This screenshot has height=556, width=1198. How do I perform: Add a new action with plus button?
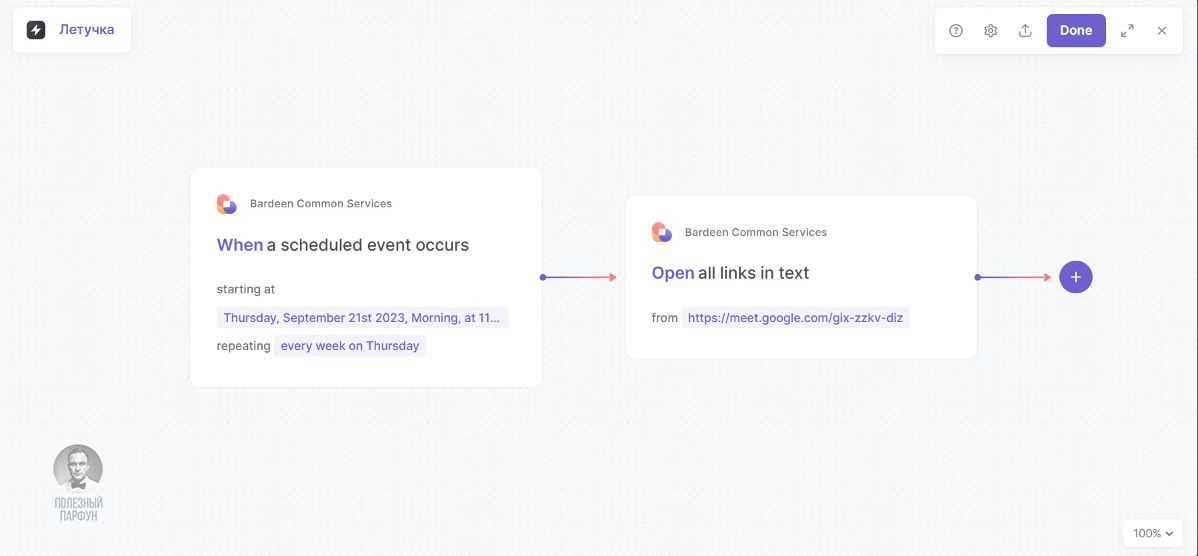click(x=1076, y=277)
